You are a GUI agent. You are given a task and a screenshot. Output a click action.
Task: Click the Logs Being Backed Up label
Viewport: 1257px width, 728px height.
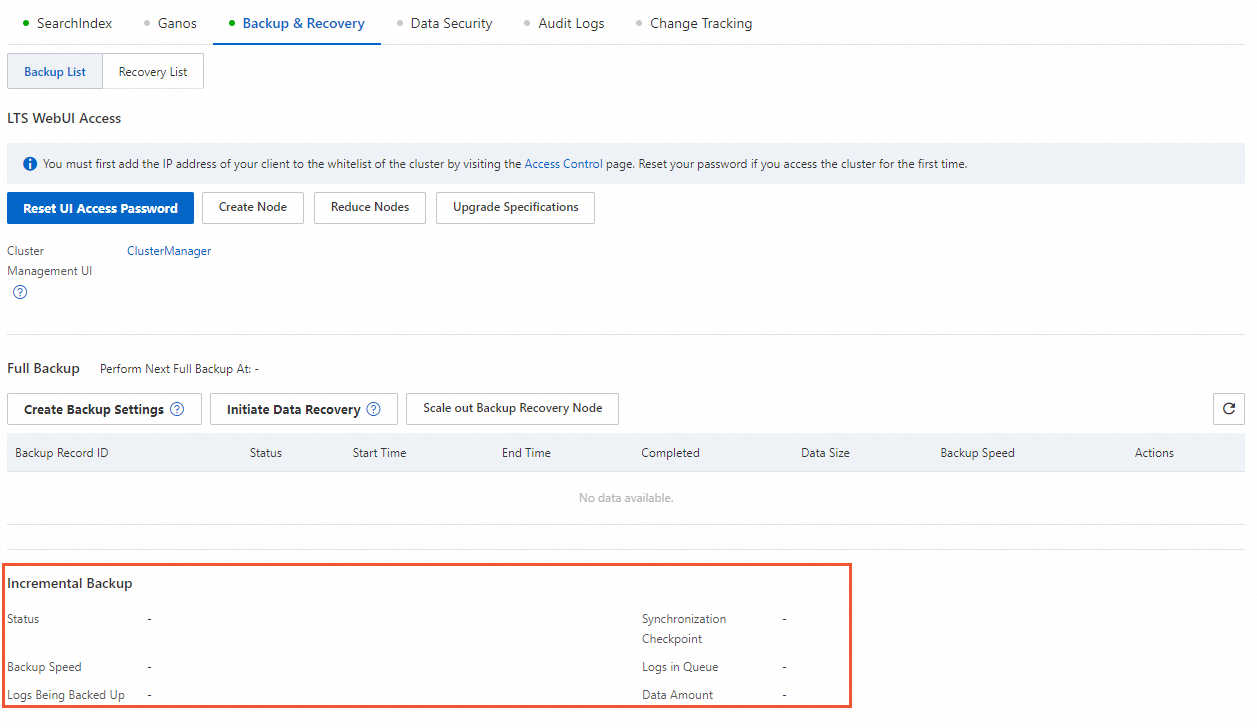(66, 695)
